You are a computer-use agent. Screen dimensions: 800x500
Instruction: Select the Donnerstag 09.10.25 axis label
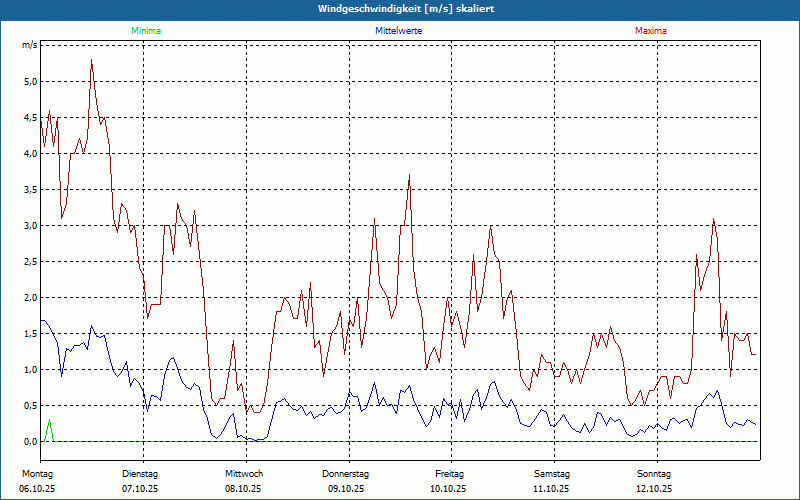tap(345, 481)
